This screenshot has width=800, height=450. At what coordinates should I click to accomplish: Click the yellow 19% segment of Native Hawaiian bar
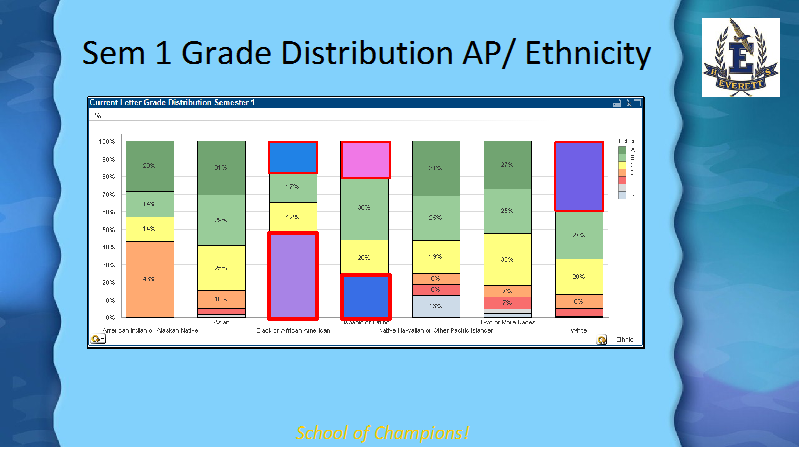pyautogui.click(x=436, y=257)
